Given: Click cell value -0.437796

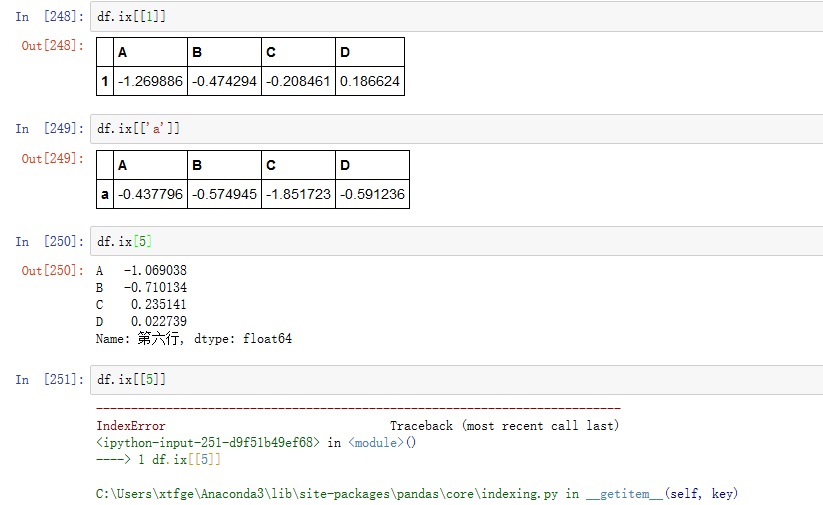Looking at the screenshot, I should pos(150,194).
